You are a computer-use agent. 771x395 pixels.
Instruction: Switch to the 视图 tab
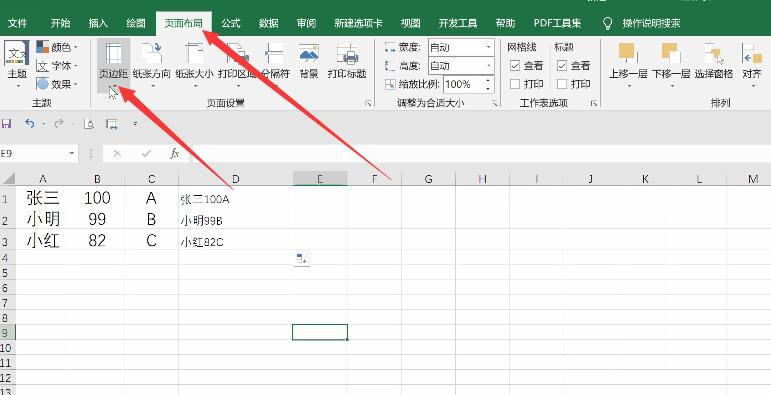pyautogui.click(x=411, y=23)
